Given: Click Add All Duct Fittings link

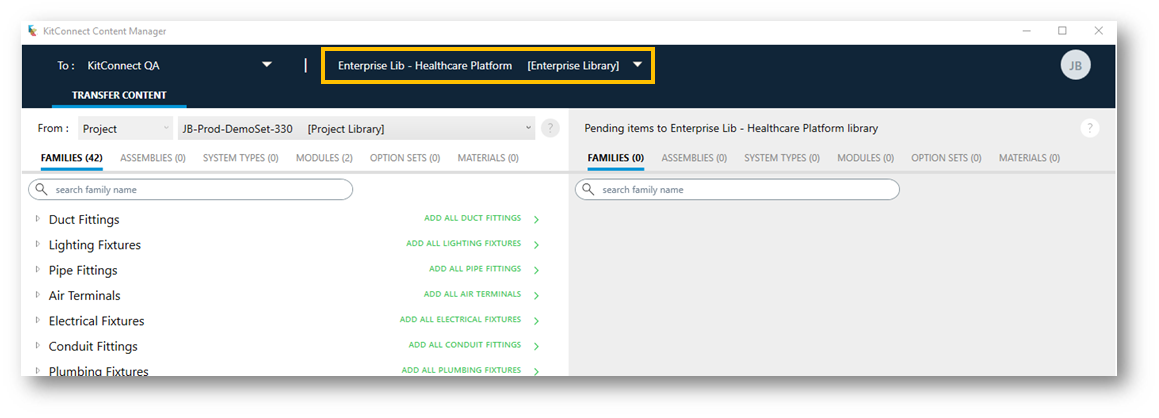Looking at the screenshot, I should tap(472, 219).
